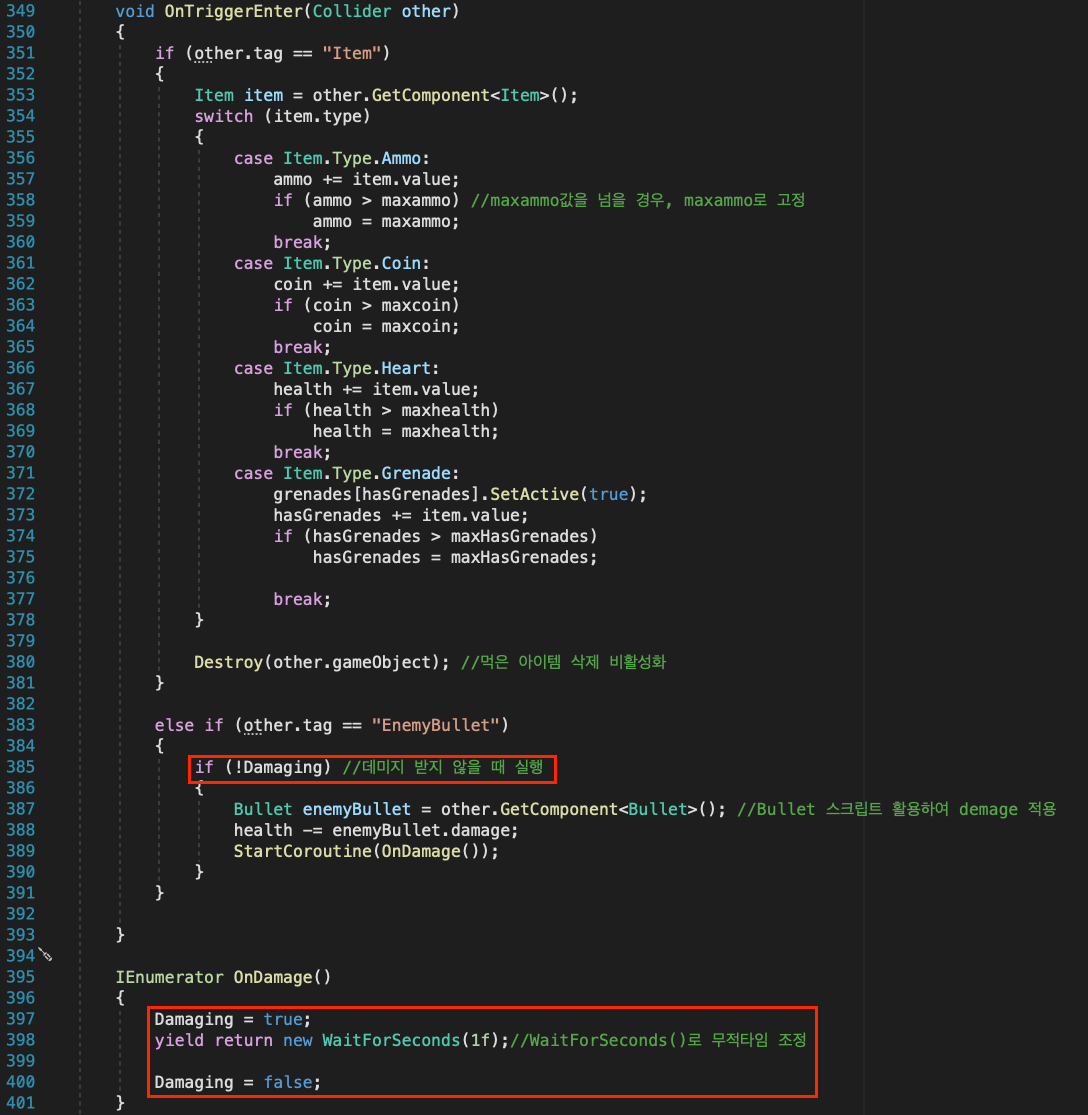Click the 'hasGrenades += item.value;' statement
Viewport: 1088px width, 1115px height.
(x=401, y=515)
